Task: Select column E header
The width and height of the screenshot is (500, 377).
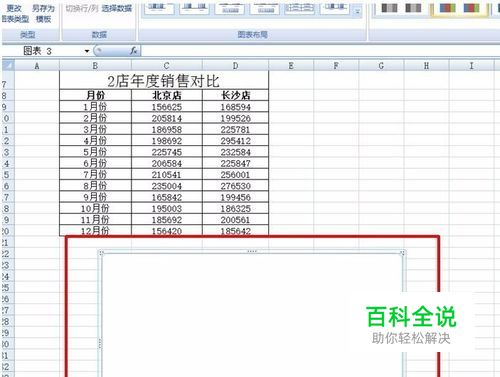Action: (x=291, y=65)
